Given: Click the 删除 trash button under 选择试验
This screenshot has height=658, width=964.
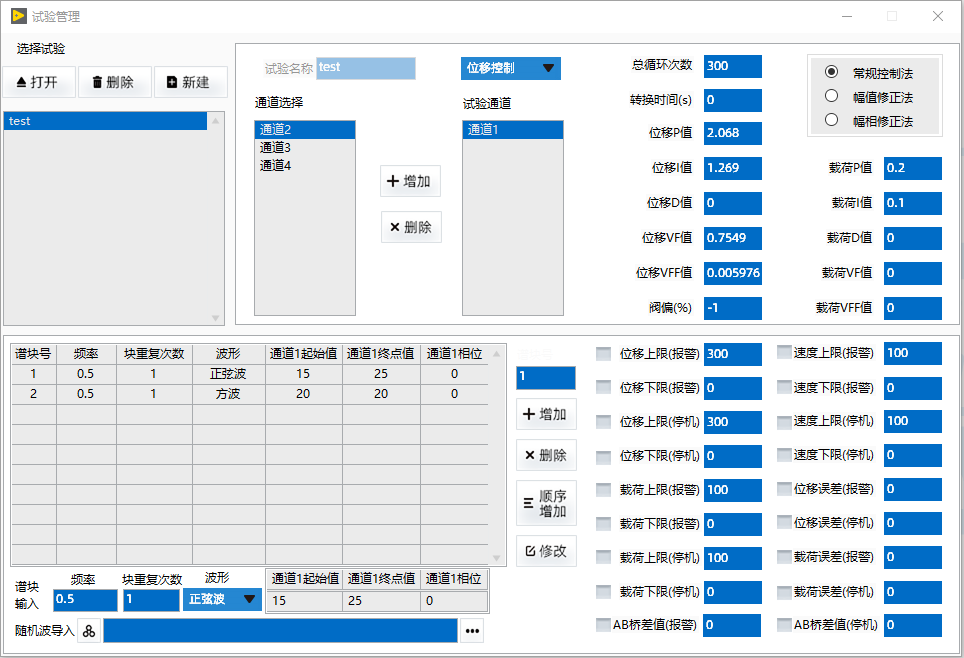Looking at the screenshot, I should pos(113,82).
